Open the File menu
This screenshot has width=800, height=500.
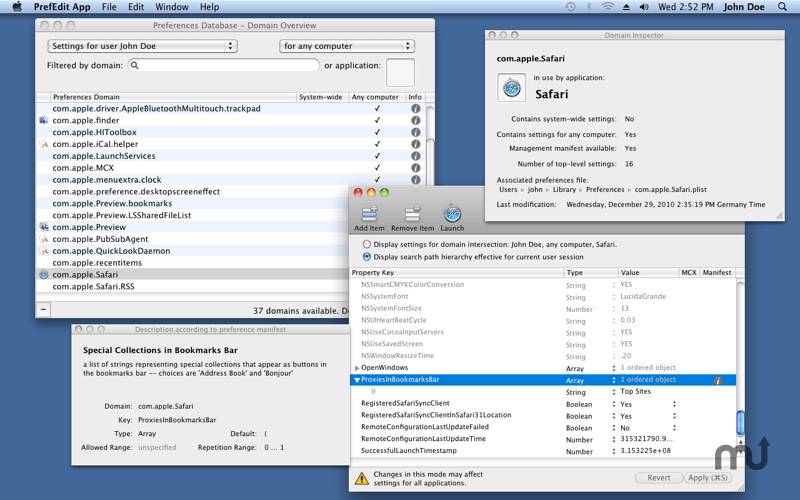point(108,7)
